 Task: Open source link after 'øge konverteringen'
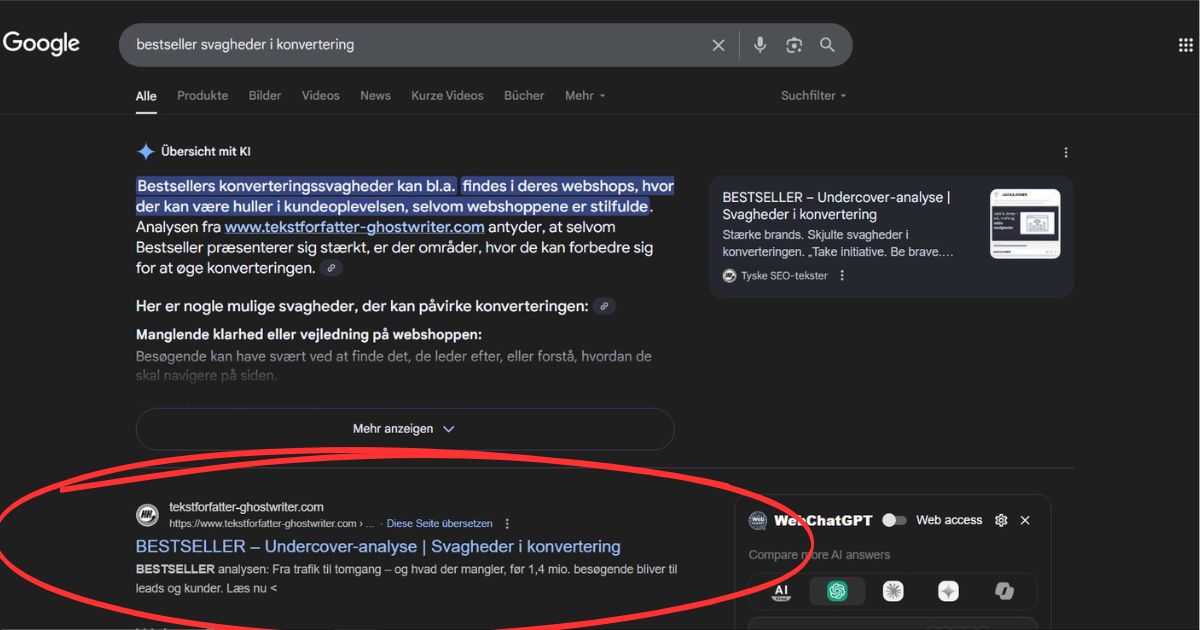[331, 268]
